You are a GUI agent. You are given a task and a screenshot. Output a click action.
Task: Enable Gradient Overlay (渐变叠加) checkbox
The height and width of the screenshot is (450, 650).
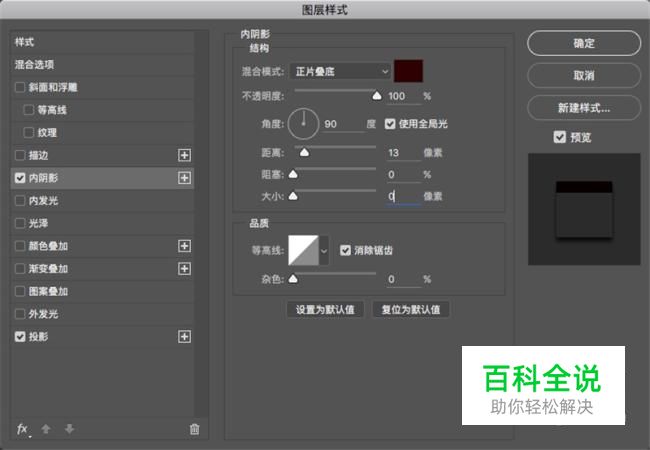coord(20,269)
